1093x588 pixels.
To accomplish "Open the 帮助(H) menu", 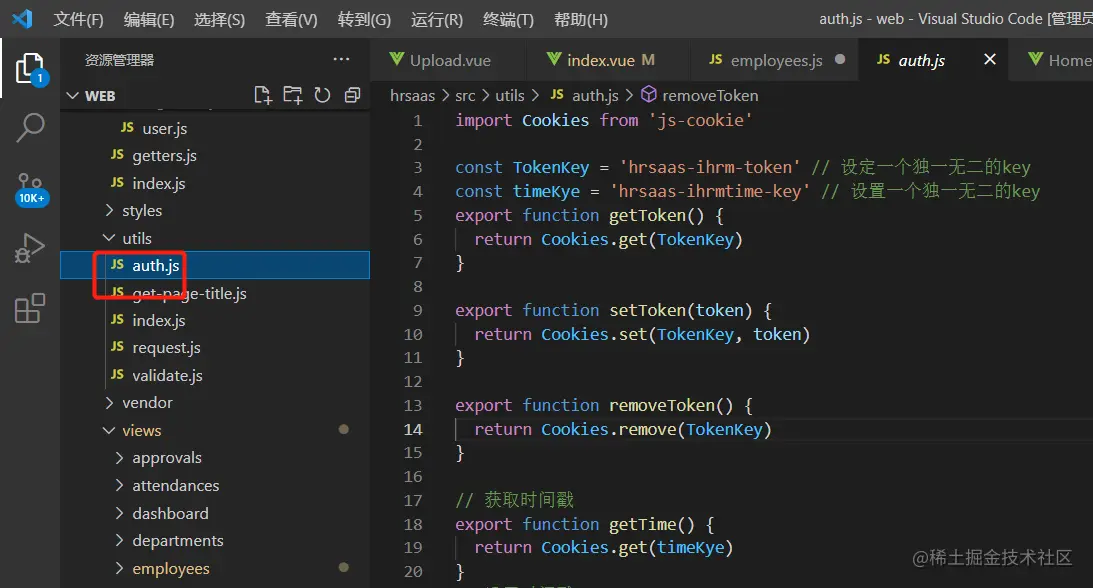I will tap(581, 20).
